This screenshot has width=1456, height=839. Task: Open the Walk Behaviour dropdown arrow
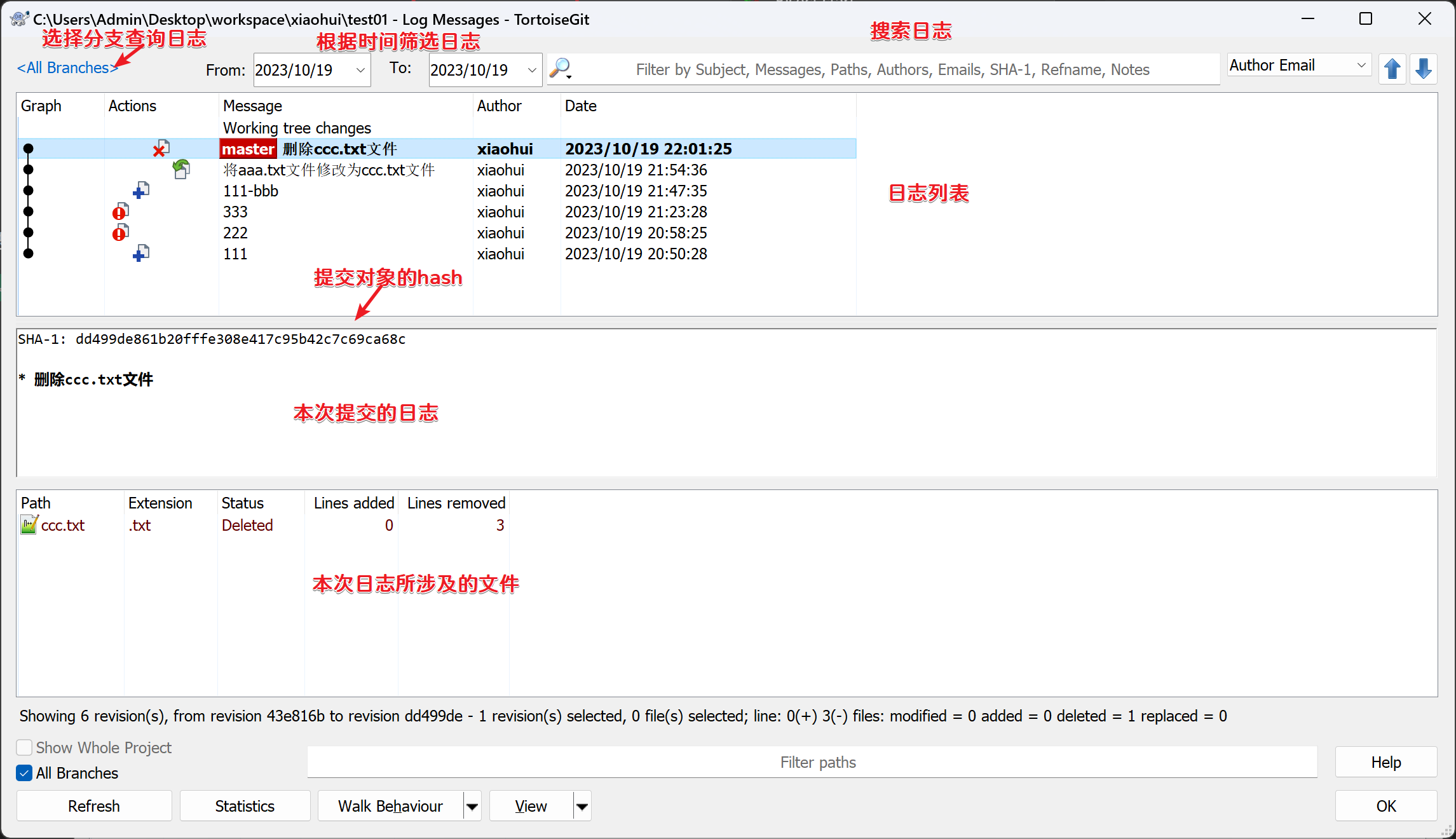coord(472,806)
